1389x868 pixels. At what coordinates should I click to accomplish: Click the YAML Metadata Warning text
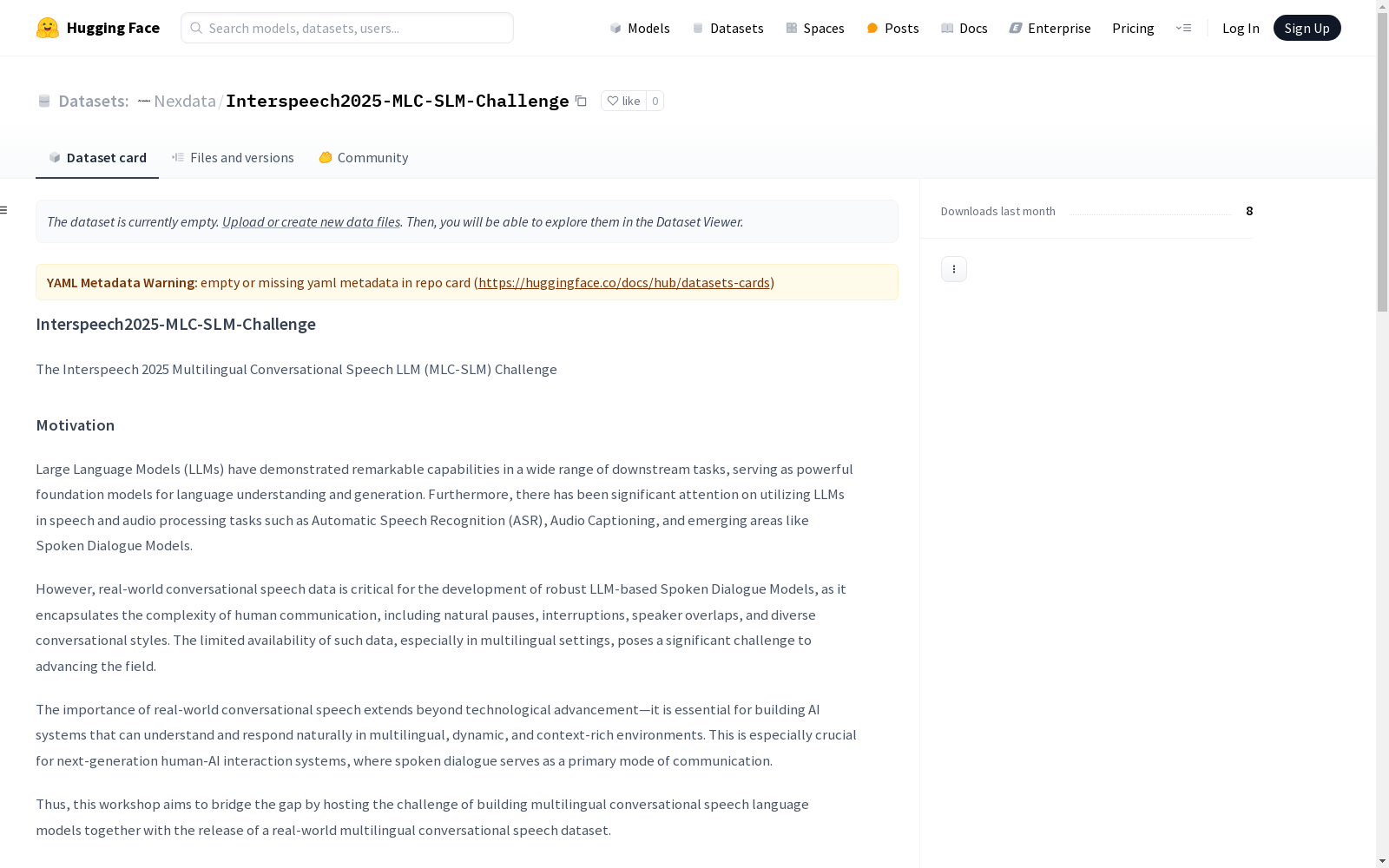pyautogui.click(x=122, y=282)
